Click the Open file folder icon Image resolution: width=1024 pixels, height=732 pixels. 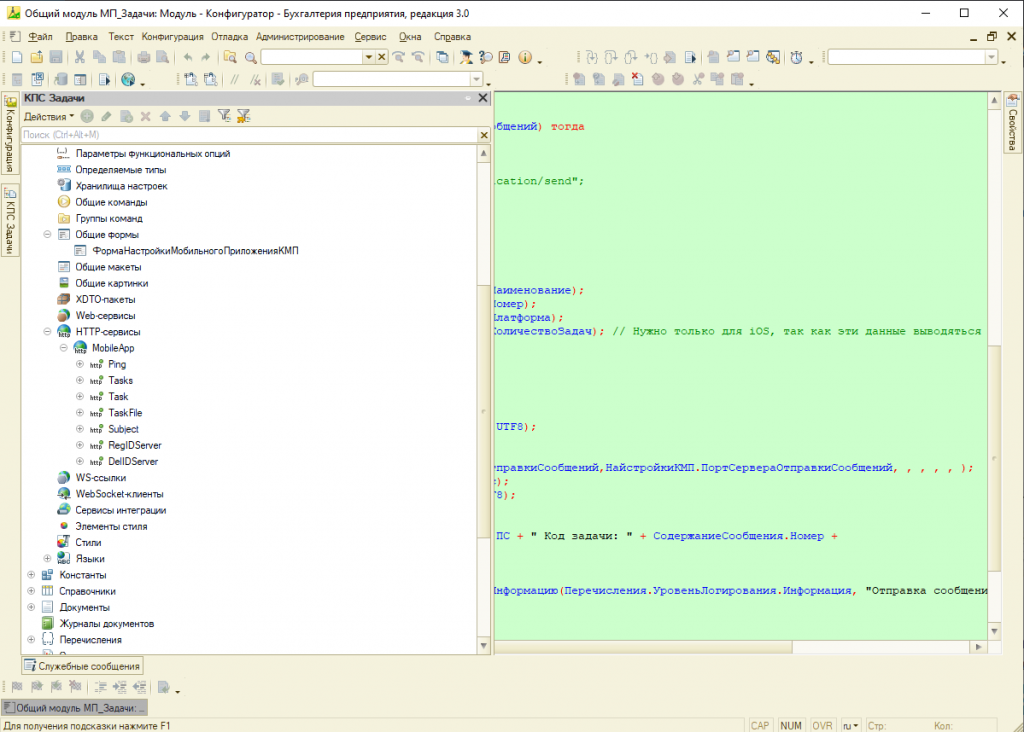[36, 58]
